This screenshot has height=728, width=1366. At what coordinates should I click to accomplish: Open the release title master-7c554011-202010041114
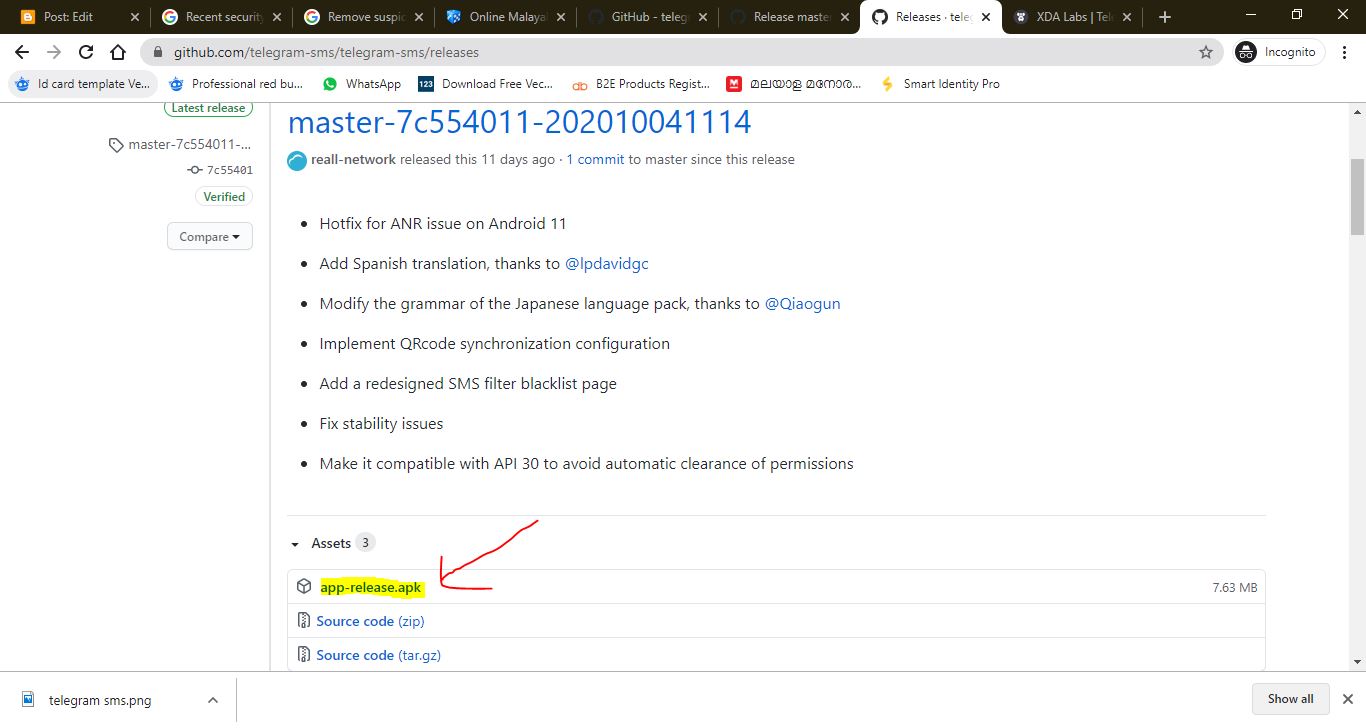[519, 122]
